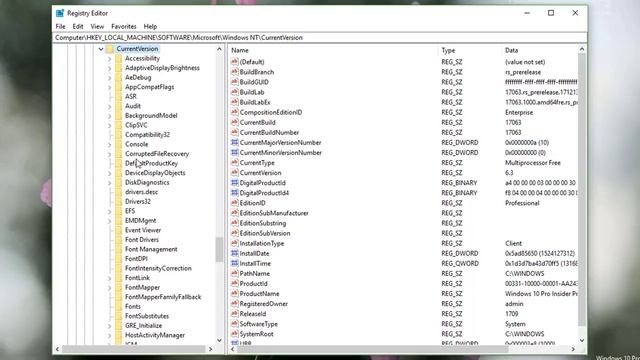Click the icon next to CompositionEditionID
640x360 pixels.
click(234, 112)
